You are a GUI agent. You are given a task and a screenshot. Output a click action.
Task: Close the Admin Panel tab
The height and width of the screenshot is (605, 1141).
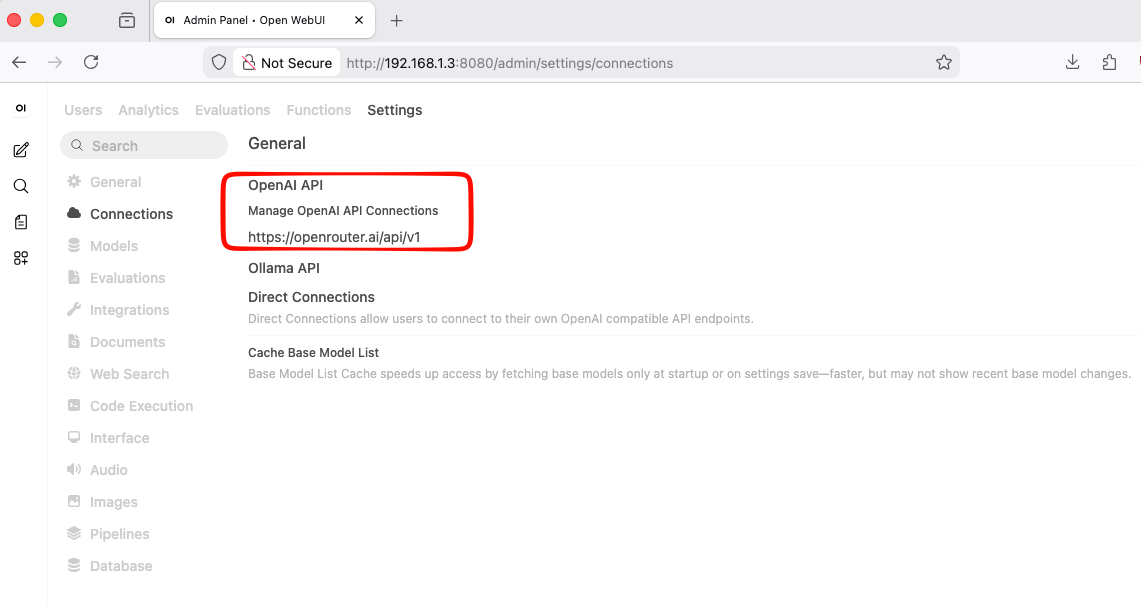pyautogui.click(x=359, y=20)
